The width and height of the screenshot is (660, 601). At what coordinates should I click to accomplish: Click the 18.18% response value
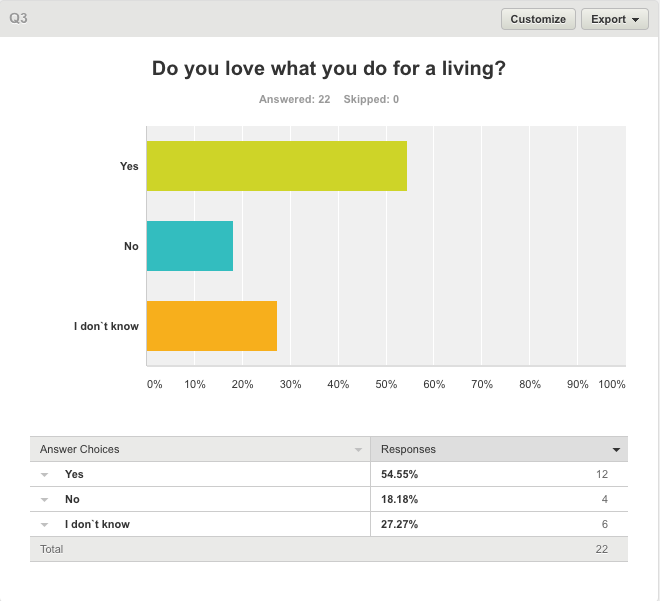[399, 499]
